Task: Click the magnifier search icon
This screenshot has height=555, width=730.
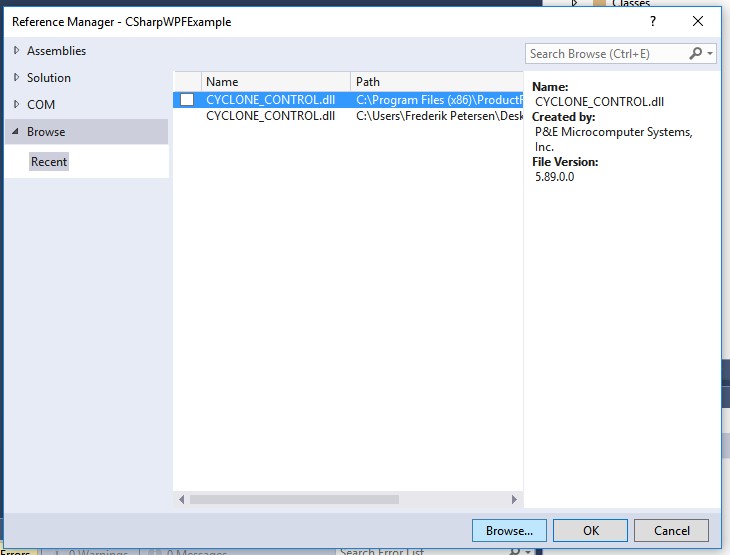Action: tap(695, 54)
